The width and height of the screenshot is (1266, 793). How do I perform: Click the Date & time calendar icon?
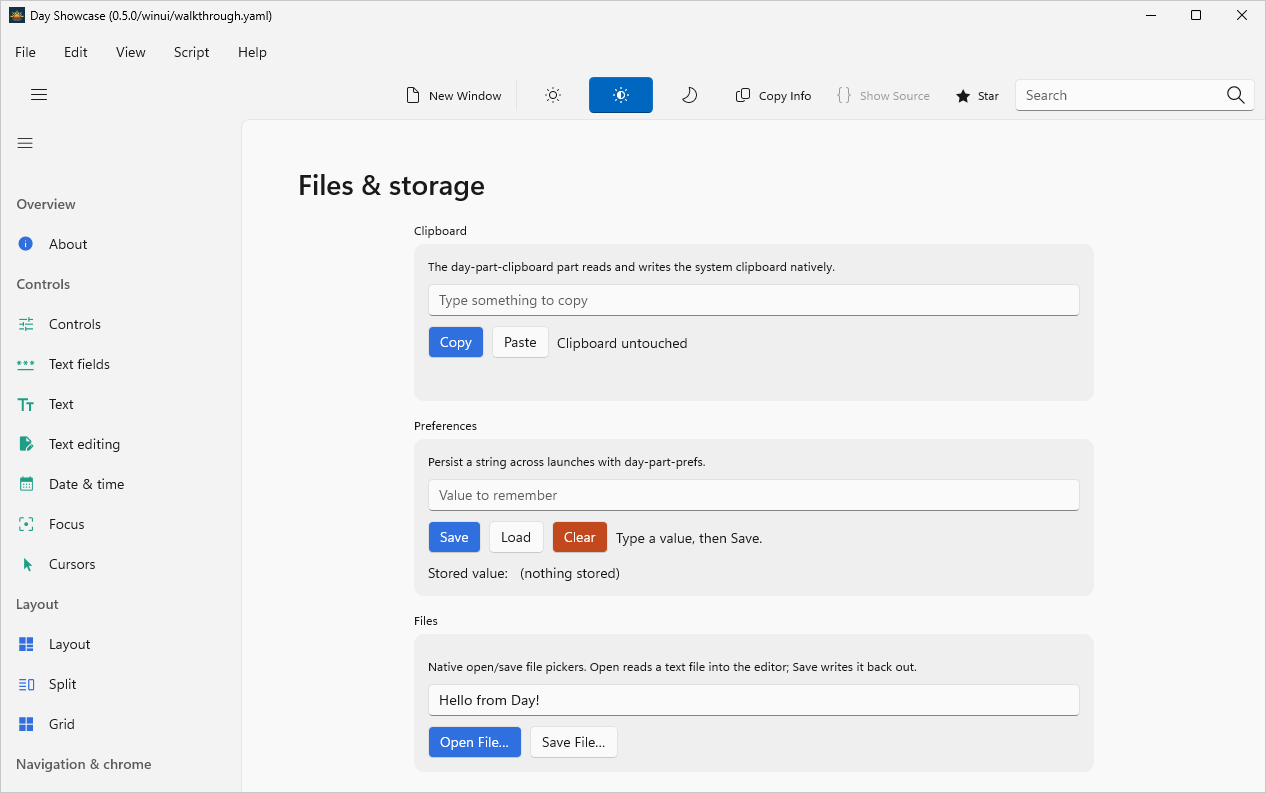click(26, 484)
